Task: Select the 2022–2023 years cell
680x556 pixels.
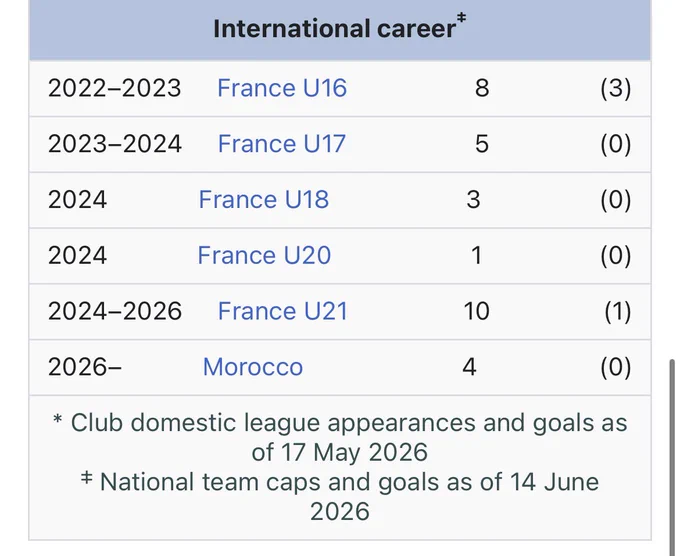Action: tap(114, 88)
